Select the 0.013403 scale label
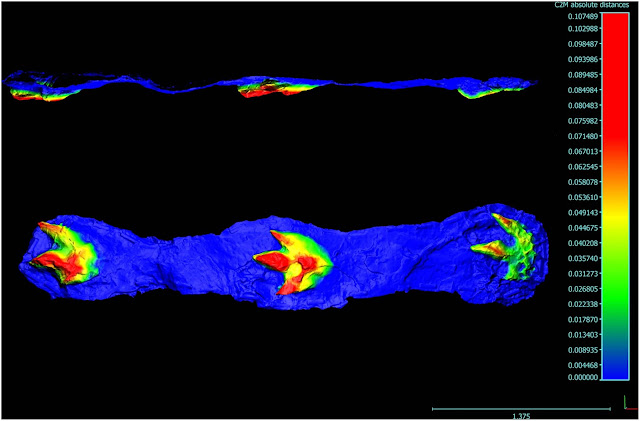Image resolution: width=640 pixels, height=421 pixels. click(x=583, y=335)
